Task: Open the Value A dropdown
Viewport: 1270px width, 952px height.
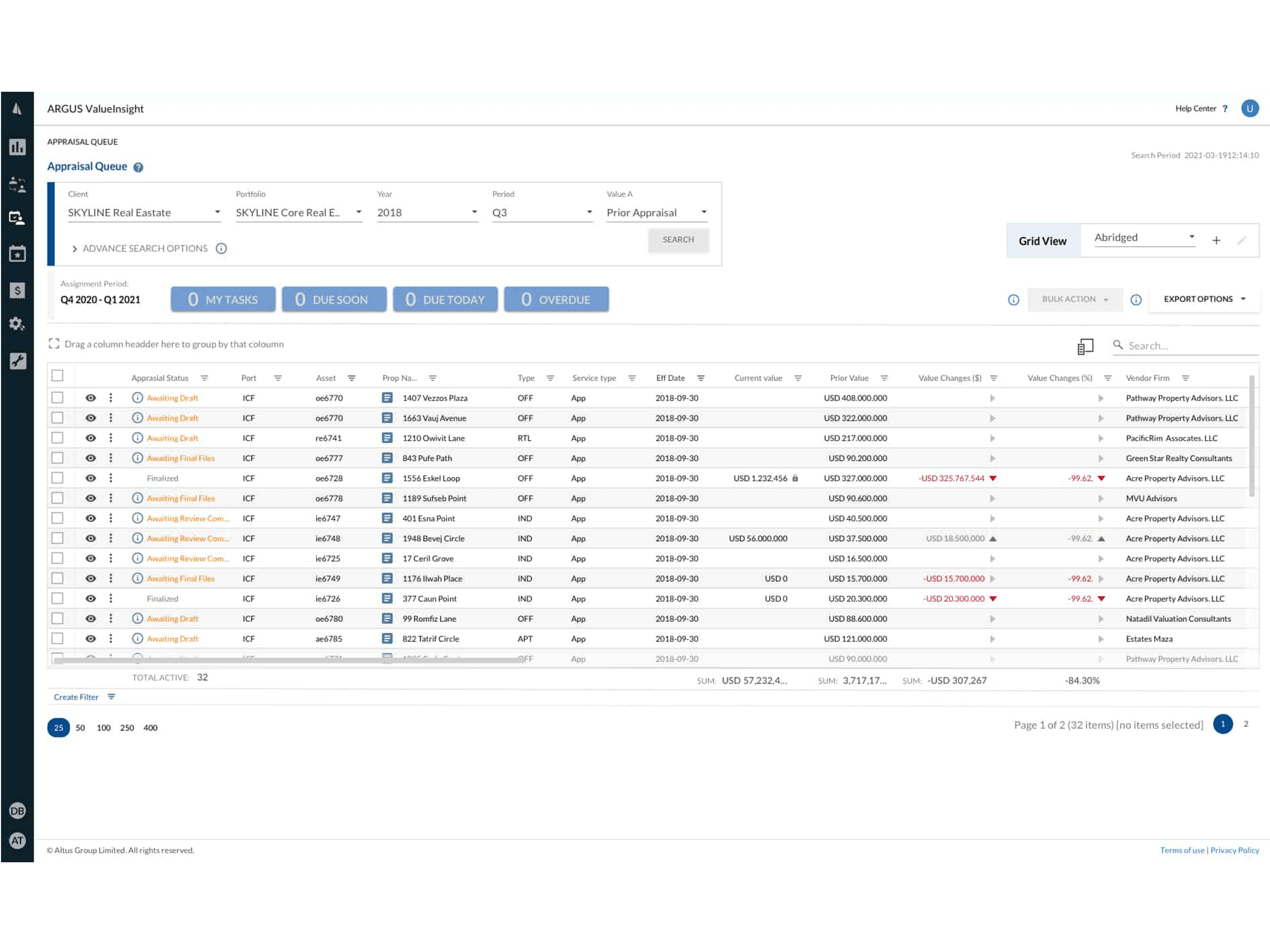Action: point(657,213)
